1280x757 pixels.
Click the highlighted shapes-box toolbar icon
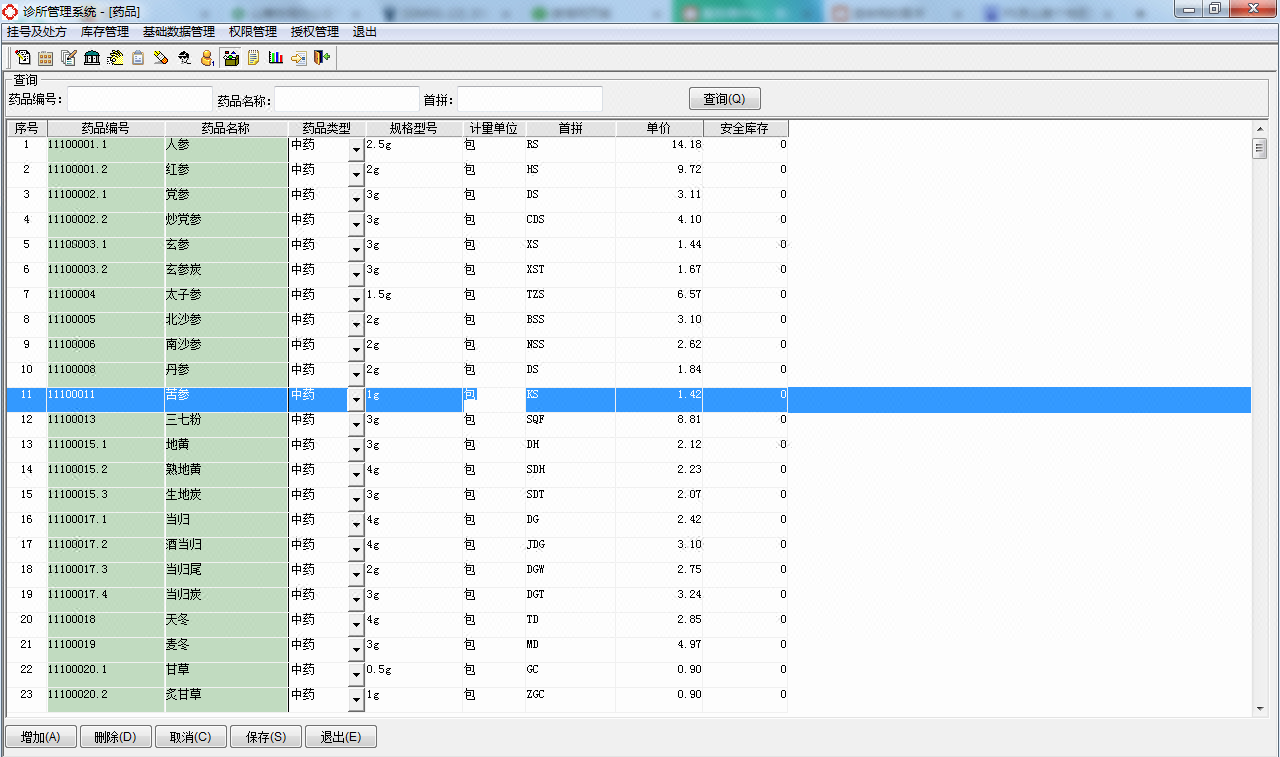point(231,58)
